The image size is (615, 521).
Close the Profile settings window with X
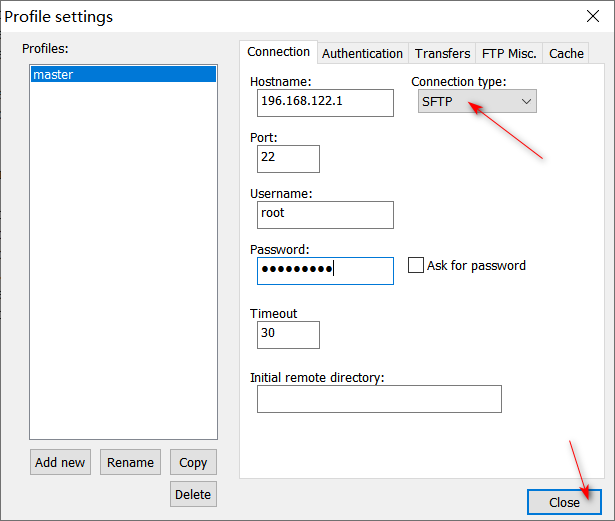point(591,16)
